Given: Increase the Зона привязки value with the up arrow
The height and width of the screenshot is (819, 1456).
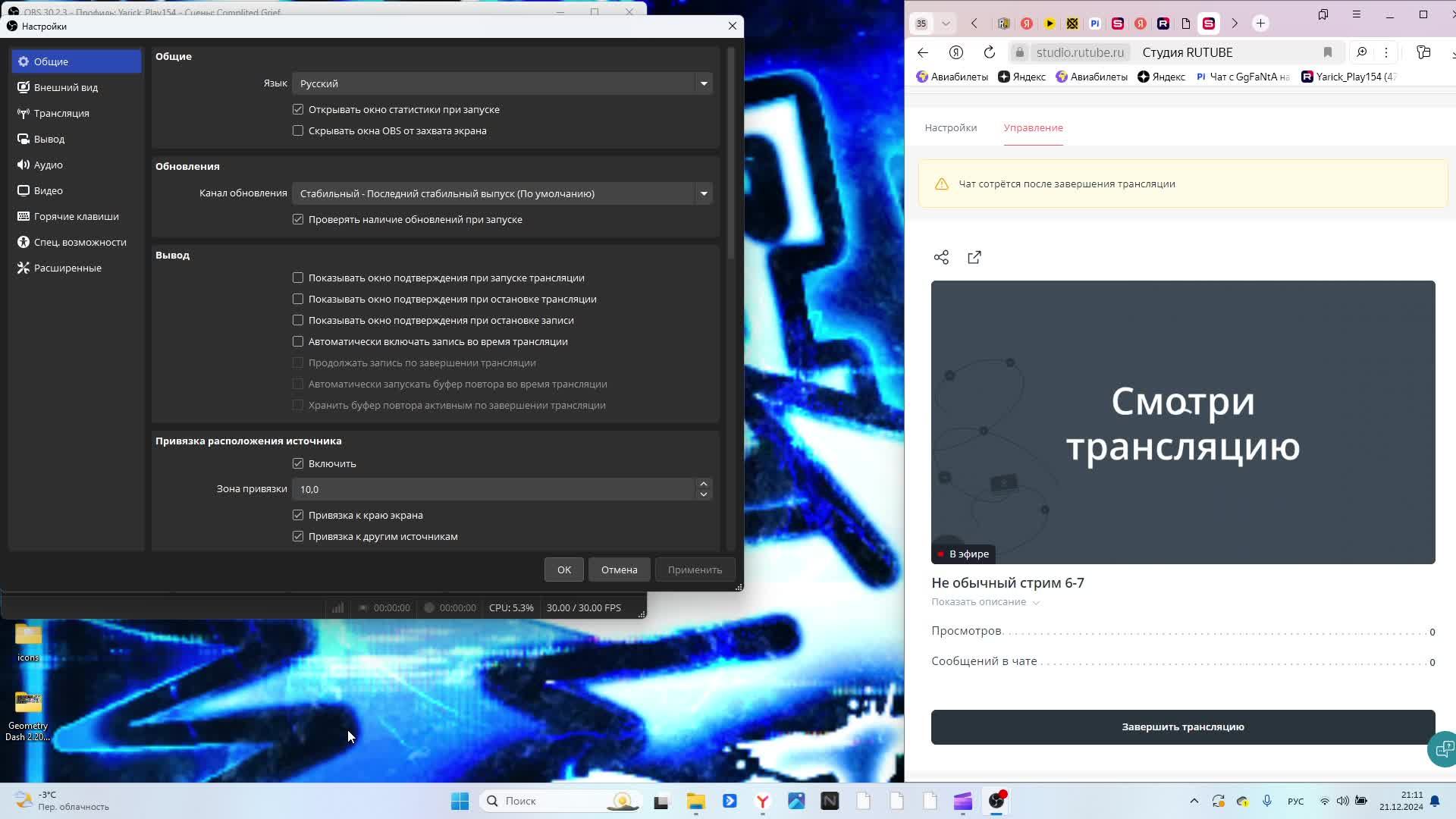Looking at the screenshot, I should (x=704, y=484).
